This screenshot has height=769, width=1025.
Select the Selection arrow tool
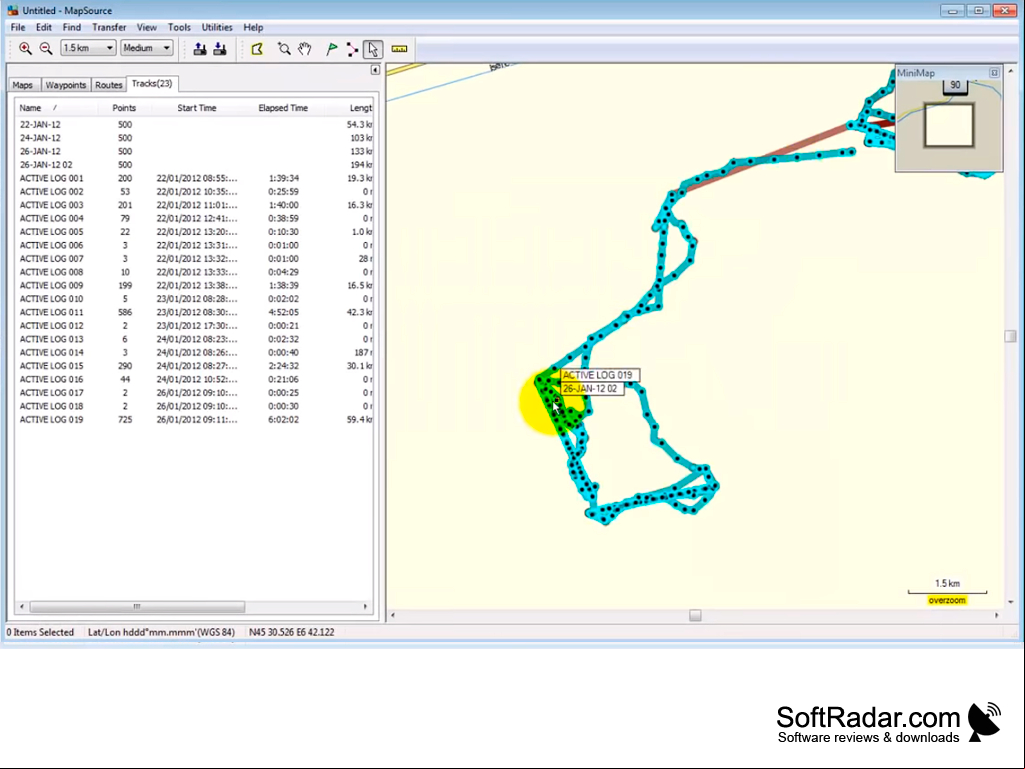coord(373,48)
